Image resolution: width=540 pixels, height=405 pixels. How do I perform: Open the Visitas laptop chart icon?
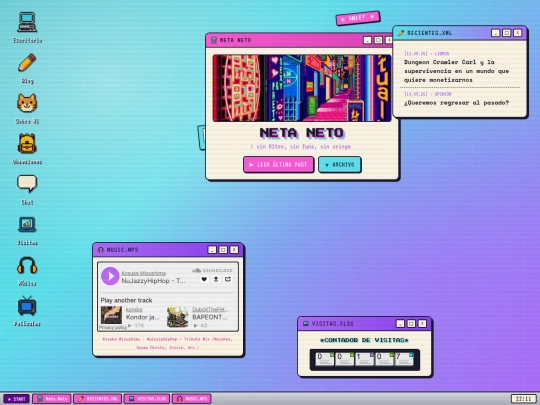27,230
